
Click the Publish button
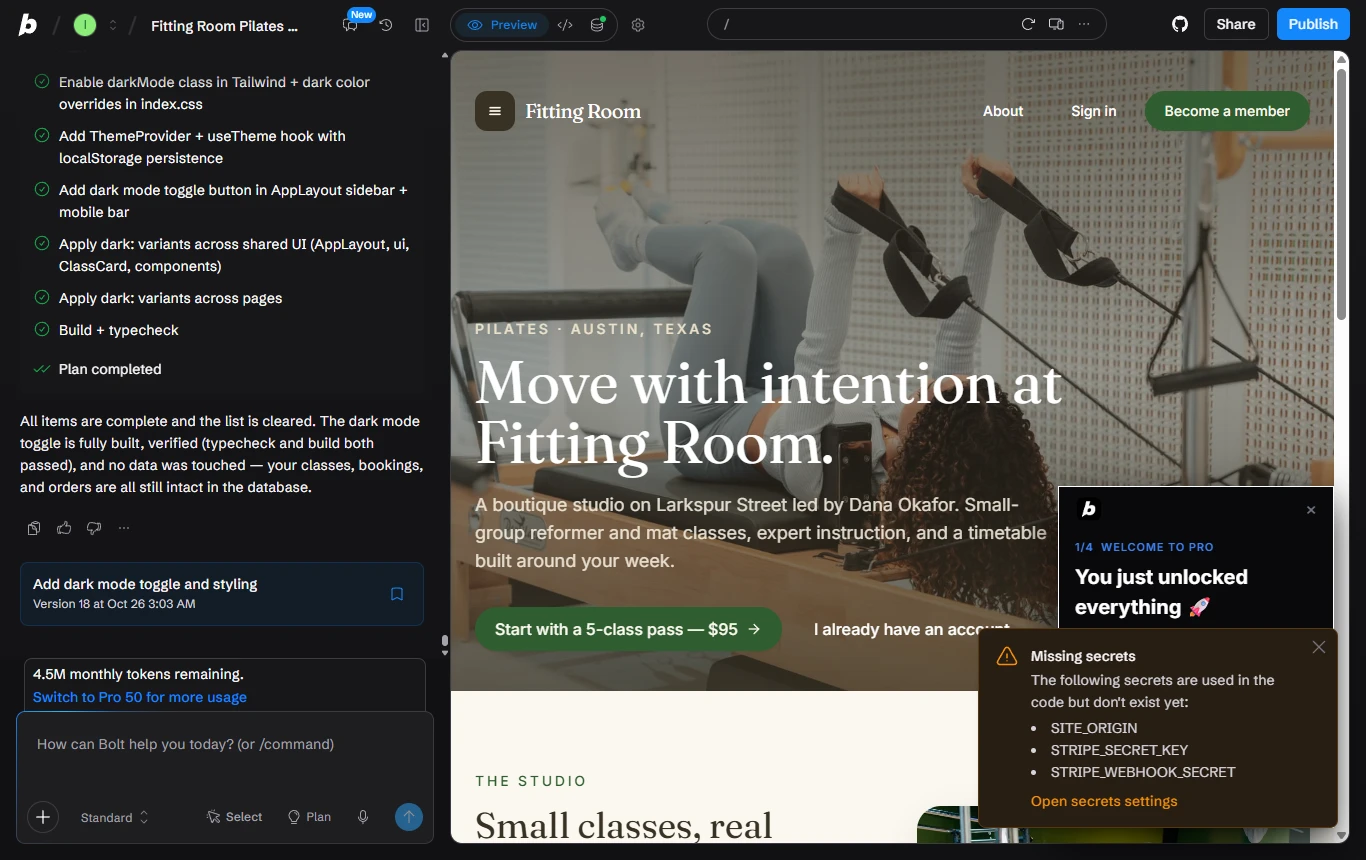click(1313, 24)
